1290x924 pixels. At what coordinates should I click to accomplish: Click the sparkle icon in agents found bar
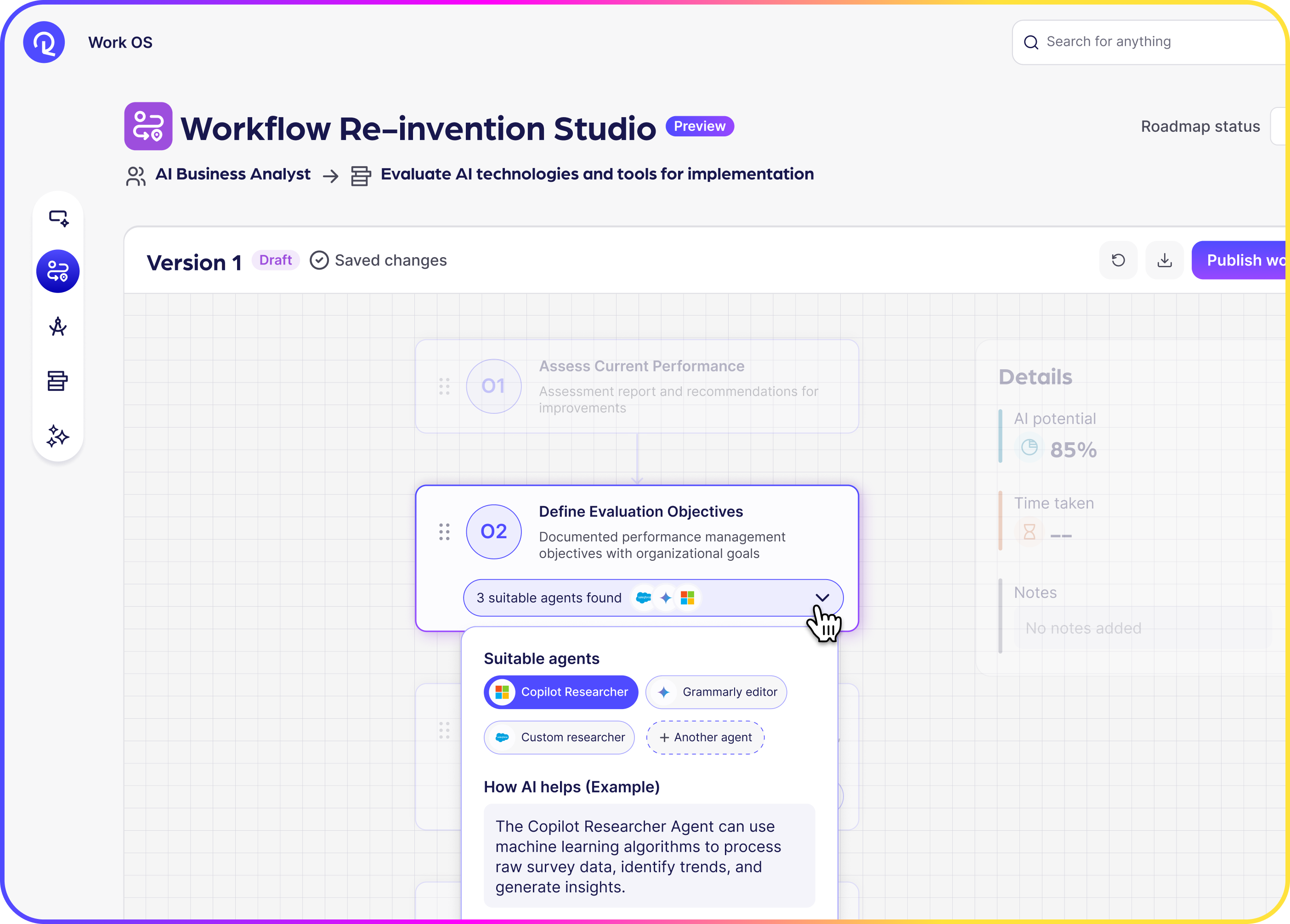(x=666, y=597)
